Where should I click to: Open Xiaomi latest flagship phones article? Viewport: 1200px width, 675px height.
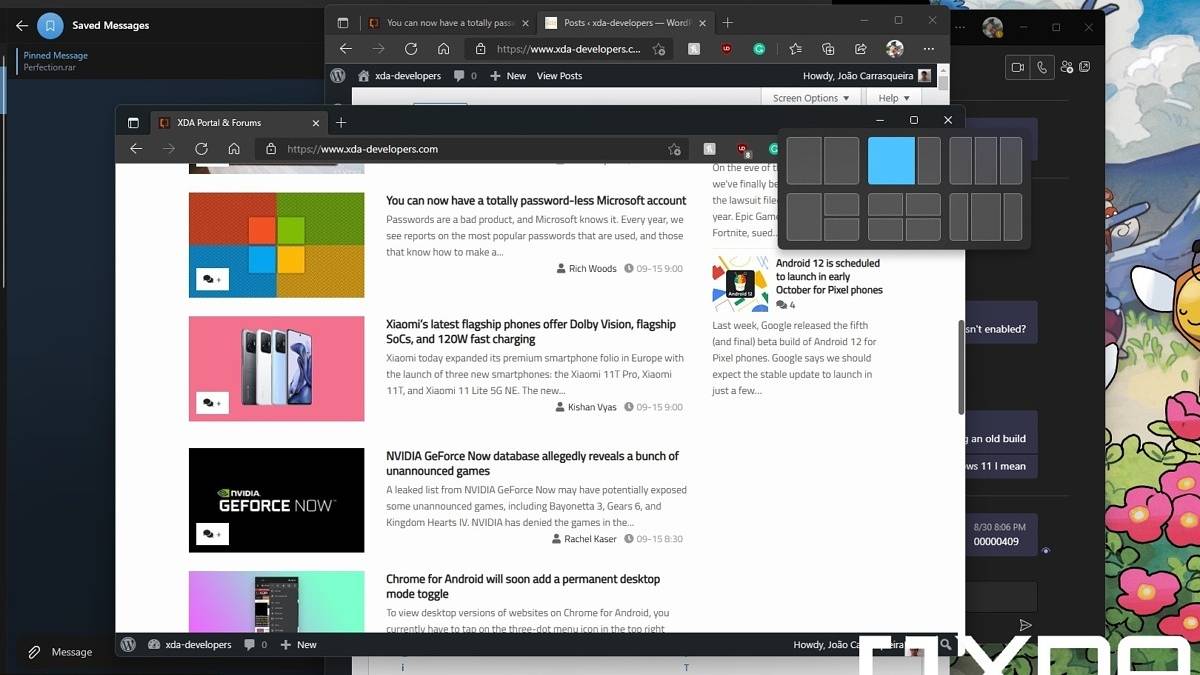pos(531,332)
